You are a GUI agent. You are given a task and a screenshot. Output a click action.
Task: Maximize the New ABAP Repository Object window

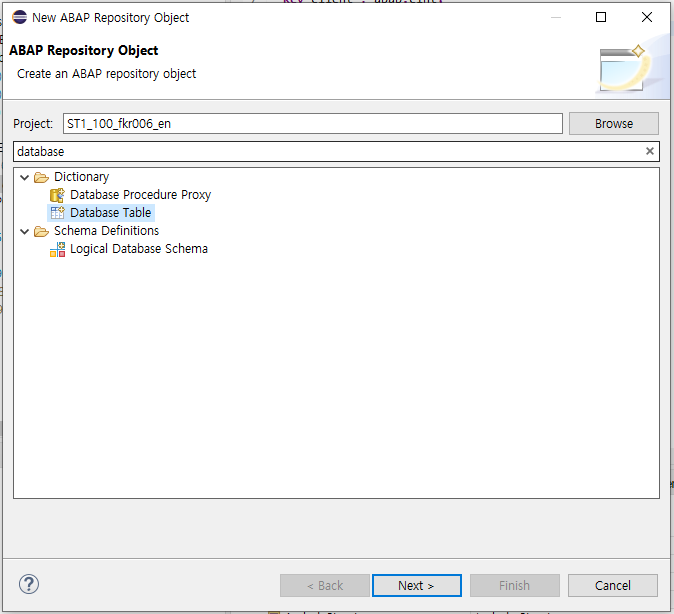pos(601,17)
